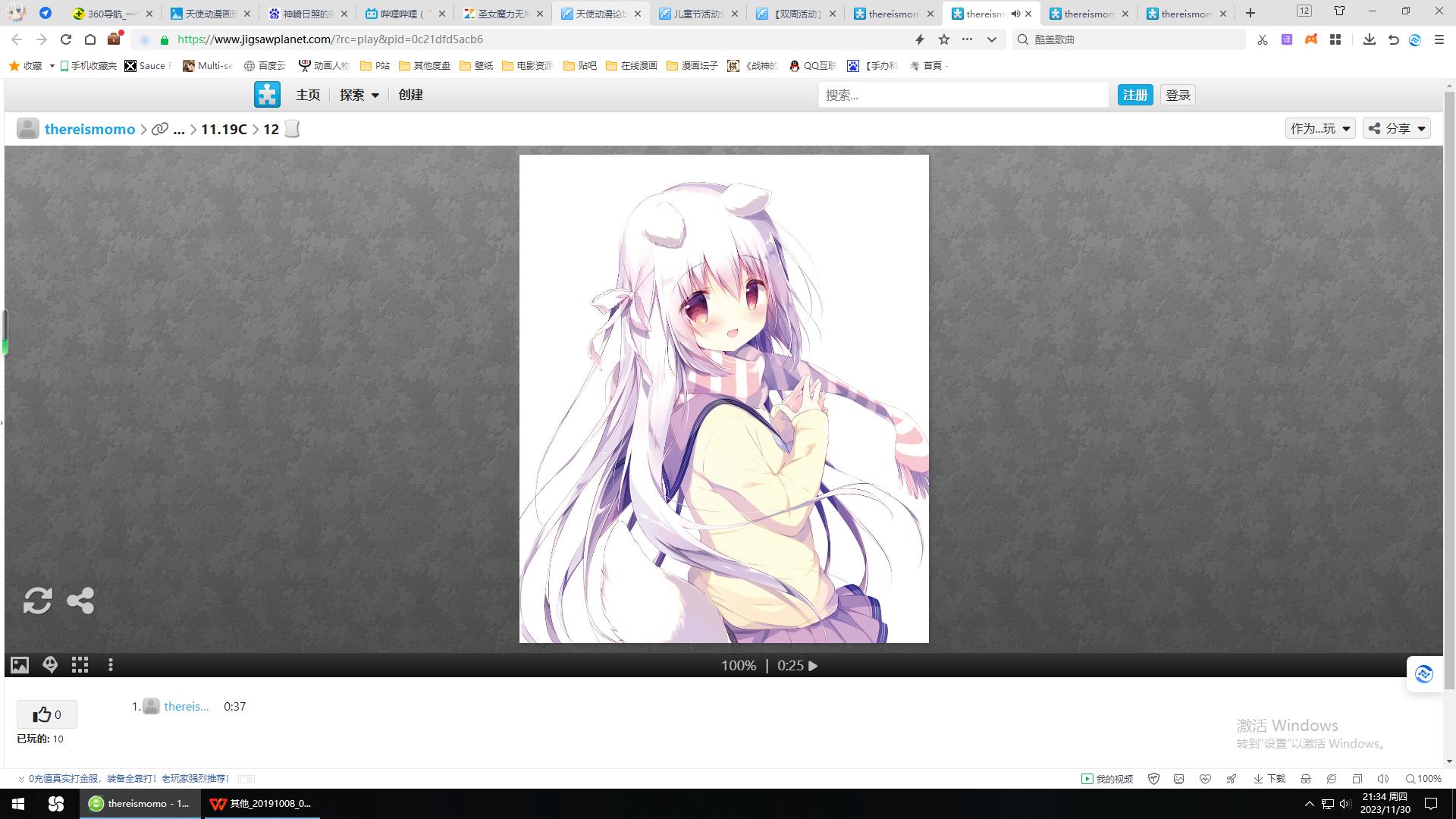Image resolution: width=1456 pixels, height=819 pixels.
Task: Click the restart puzzle refresh icon
Action: pyautogui.click(x=37, y=601)
